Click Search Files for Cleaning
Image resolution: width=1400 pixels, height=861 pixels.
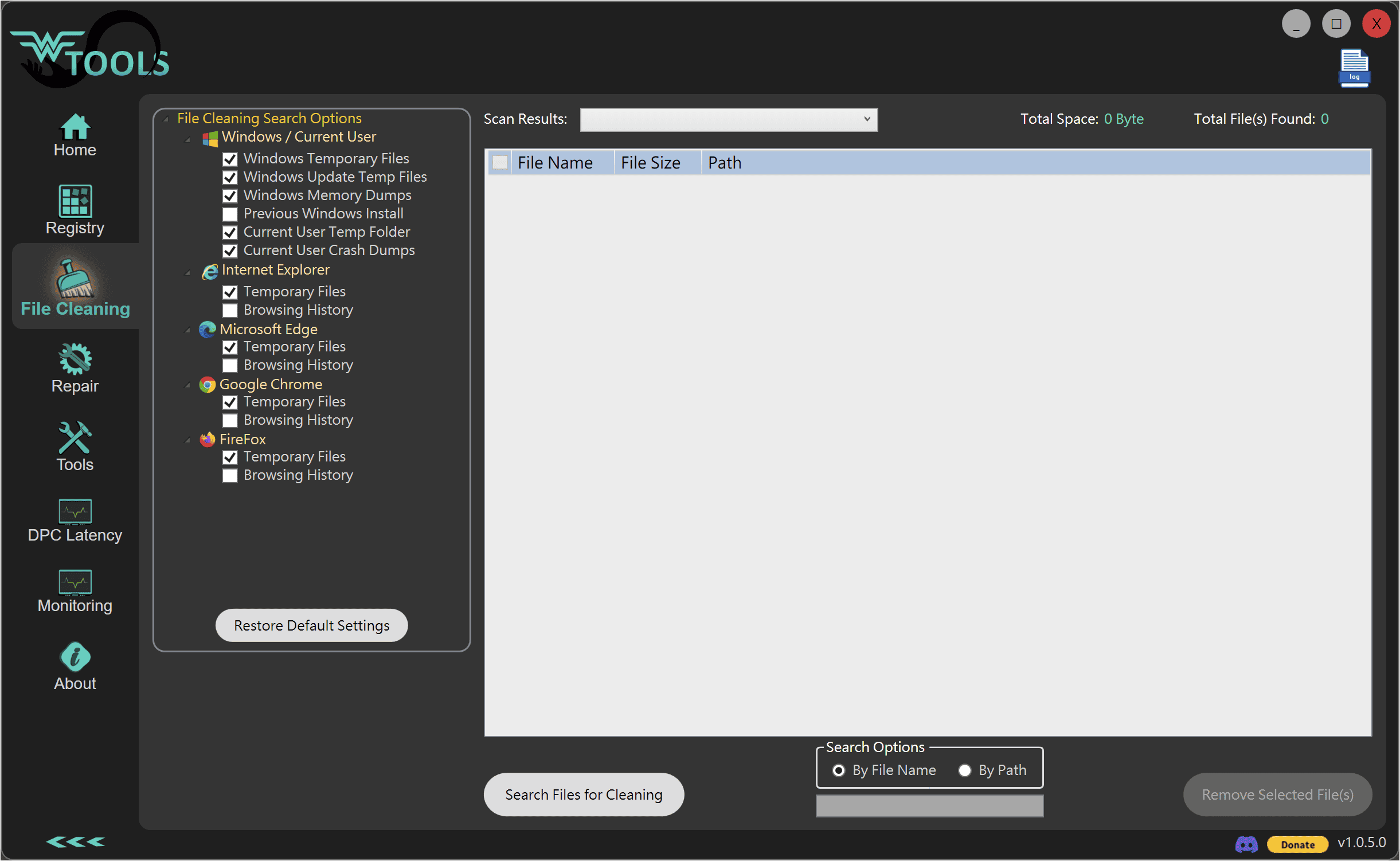[584, 795]
